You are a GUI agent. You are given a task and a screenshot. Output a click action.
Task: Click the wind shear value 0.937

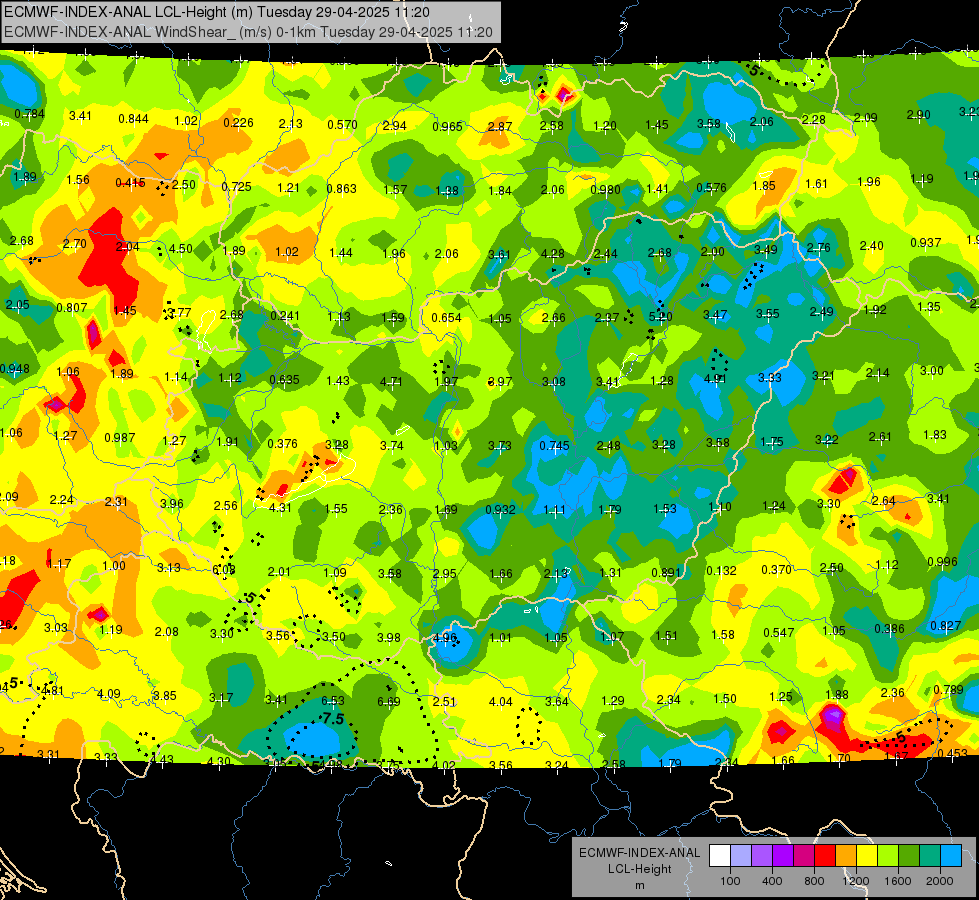[x=926, y=242]
